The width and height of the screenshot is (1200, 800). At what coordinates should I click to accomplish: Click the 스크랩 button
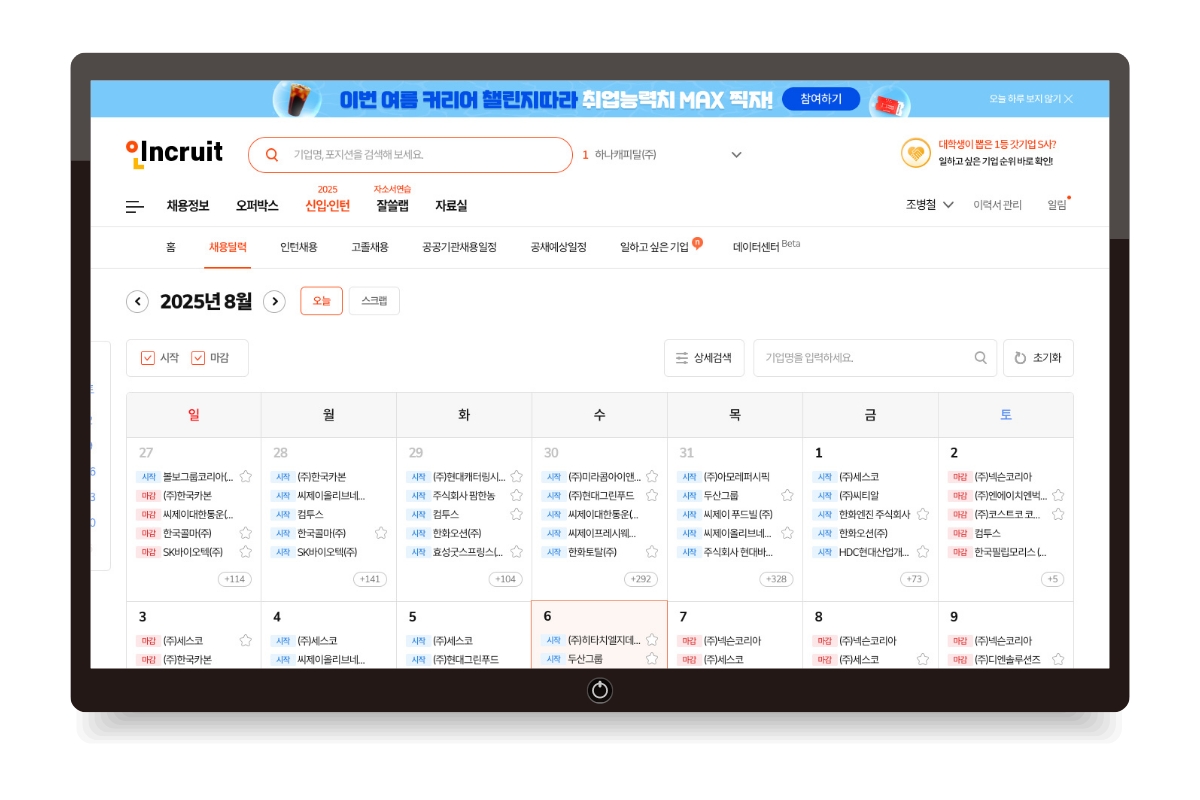pyautogui.click(x=374, y=301)
